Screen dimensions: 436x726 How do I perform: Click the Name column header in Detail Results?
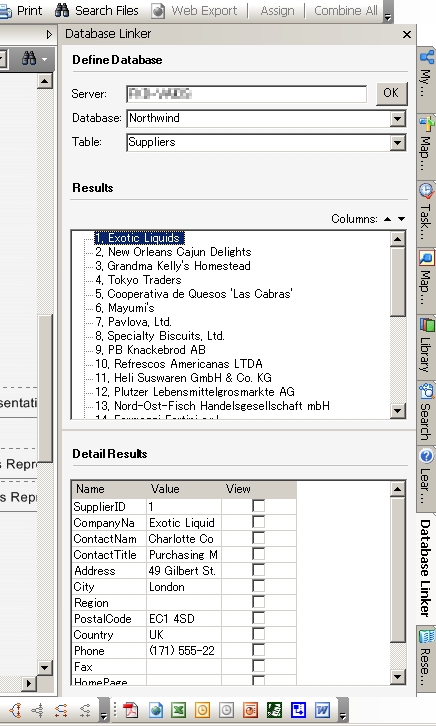109,489
